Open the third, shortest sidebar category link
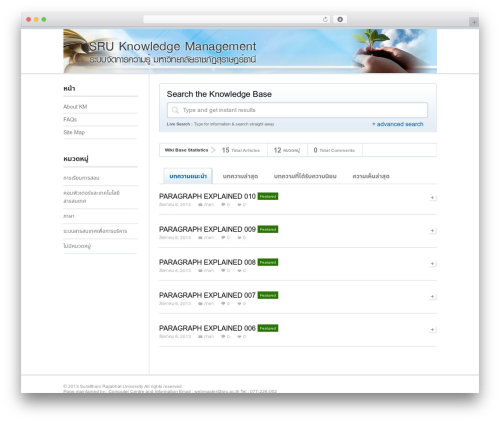Screen dimensions: 500x423 coord(69,216)
